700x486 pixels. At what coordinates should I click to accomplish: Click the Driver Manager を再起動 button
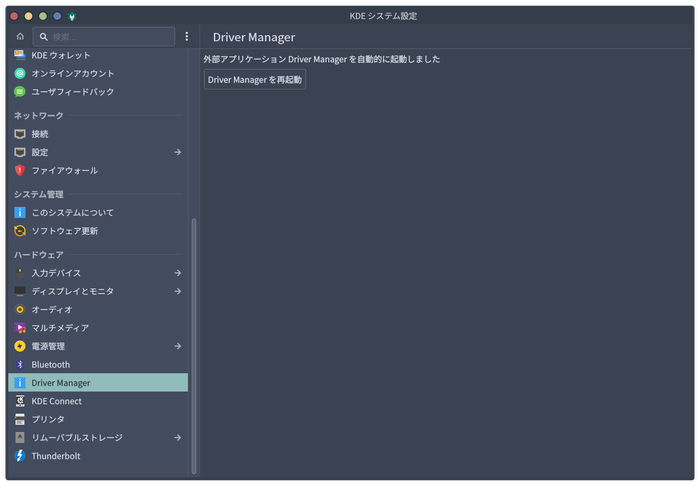point(254,79)
